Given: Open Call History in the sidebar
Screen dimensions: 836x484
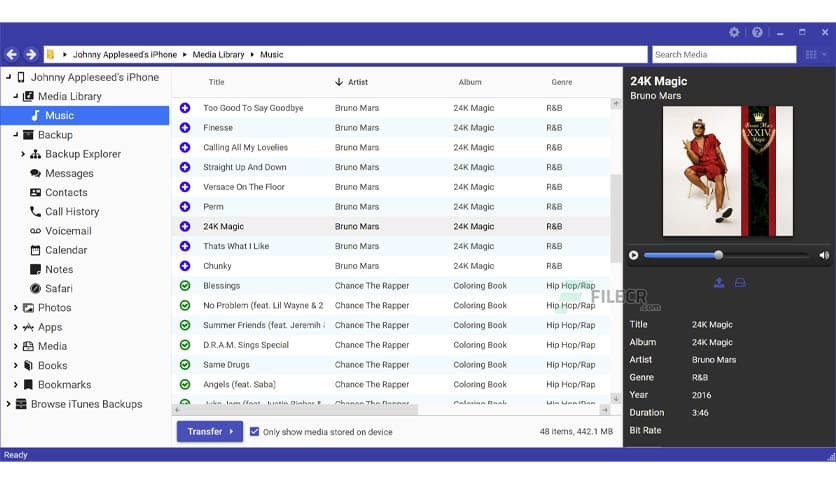Looking at the screenshot, I should [x=72, y=212].
